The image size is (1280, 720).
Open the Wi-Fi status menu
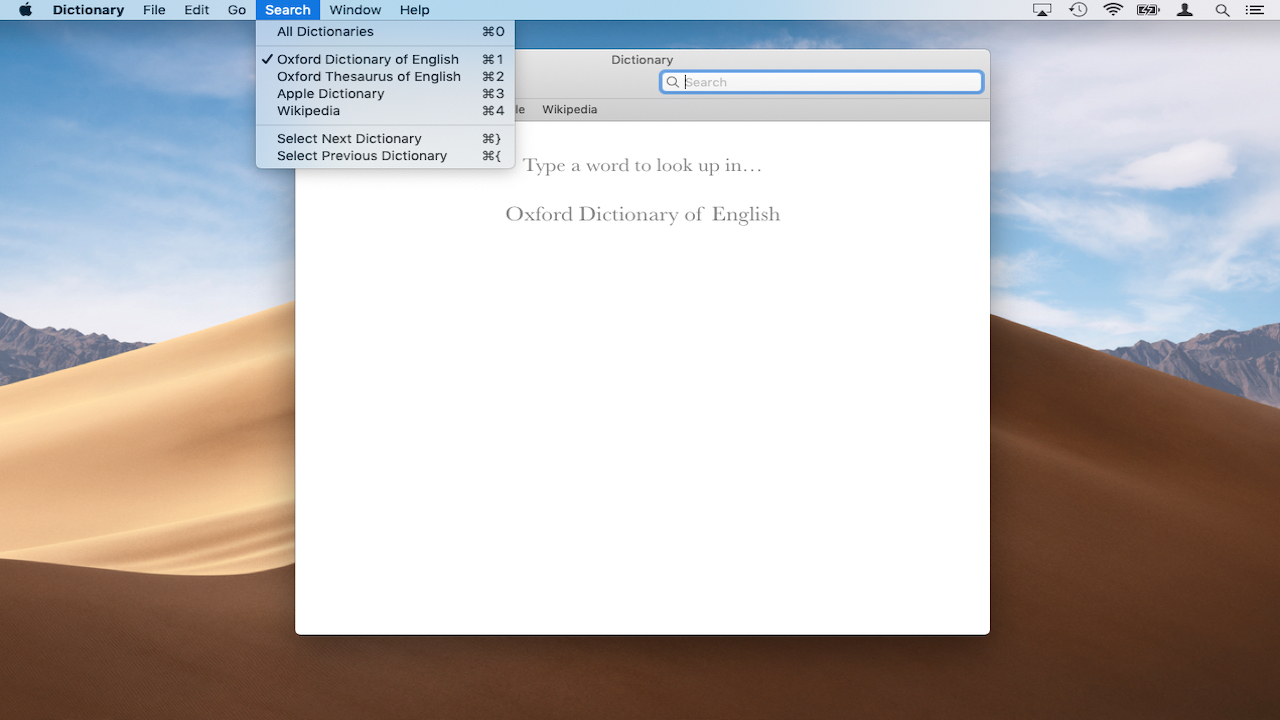click(x=1113, y=10)
